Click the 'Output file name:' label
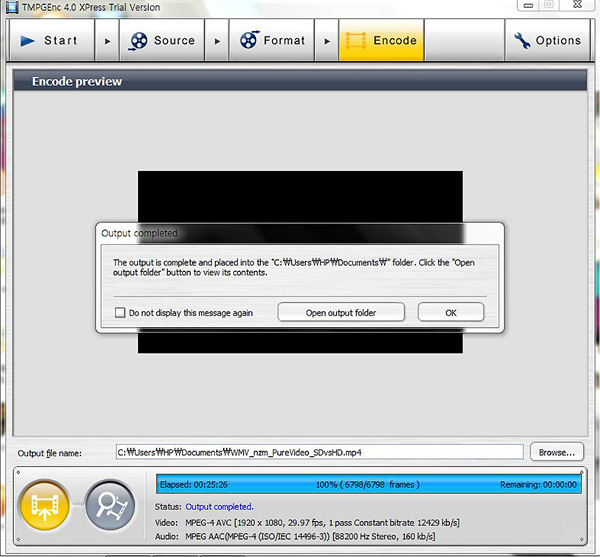Image resolution: width=600 pixels, height=557 pixels. (49, 453)
